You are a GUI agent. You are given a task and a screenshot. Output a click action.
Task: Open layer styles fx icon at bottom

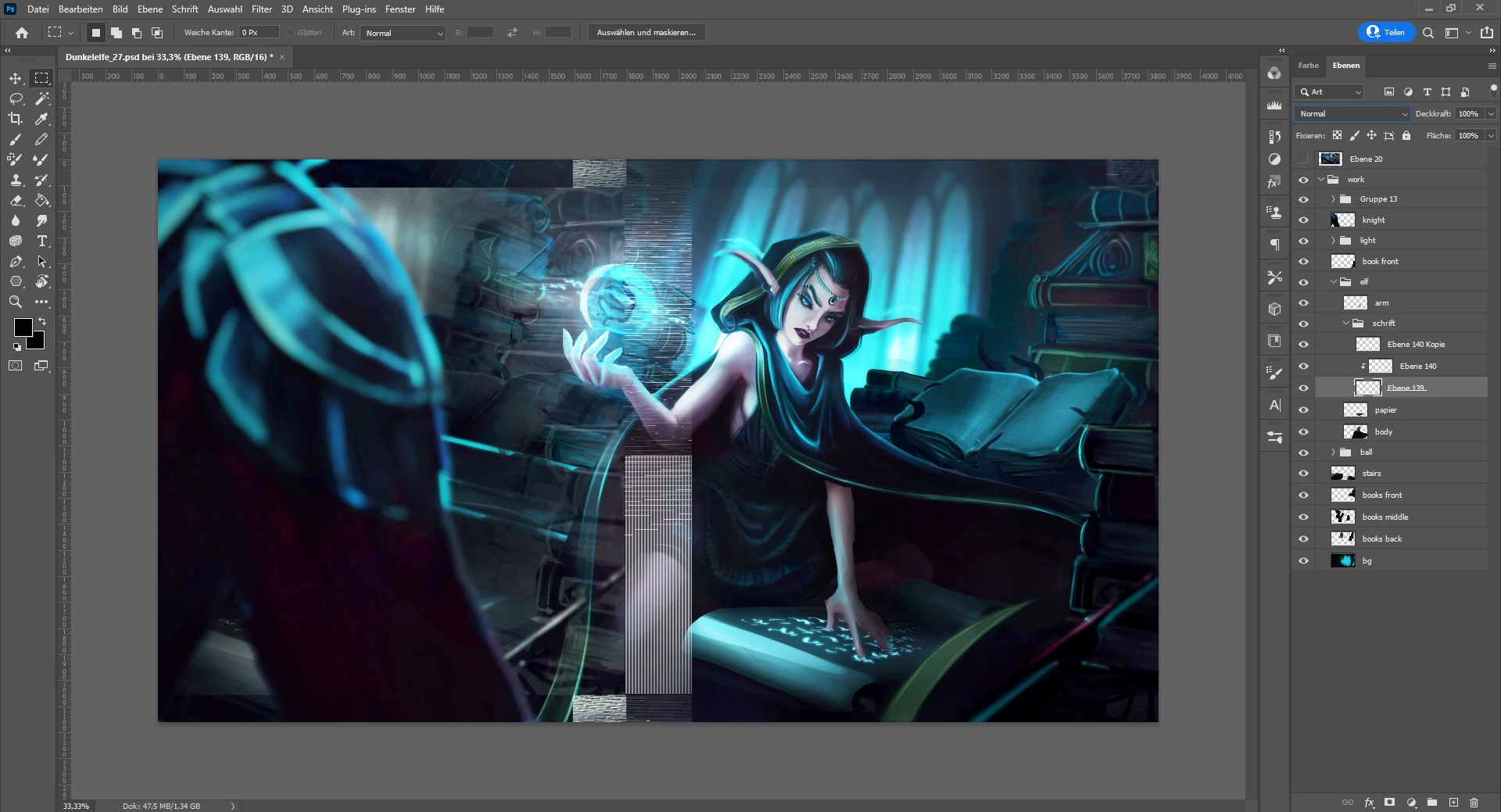[1369, 803]
